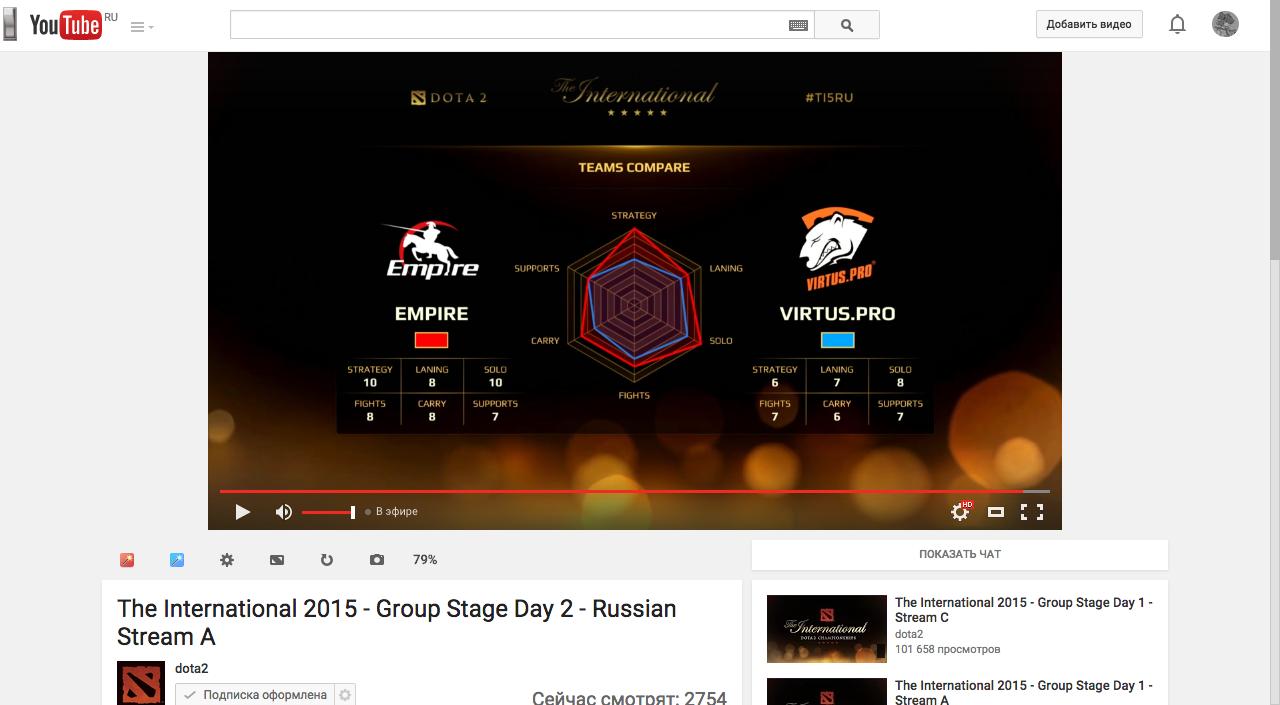This screenshot has width=1280, height=705.
Task: Enter fullscreen video mode
Action: 1032,512
